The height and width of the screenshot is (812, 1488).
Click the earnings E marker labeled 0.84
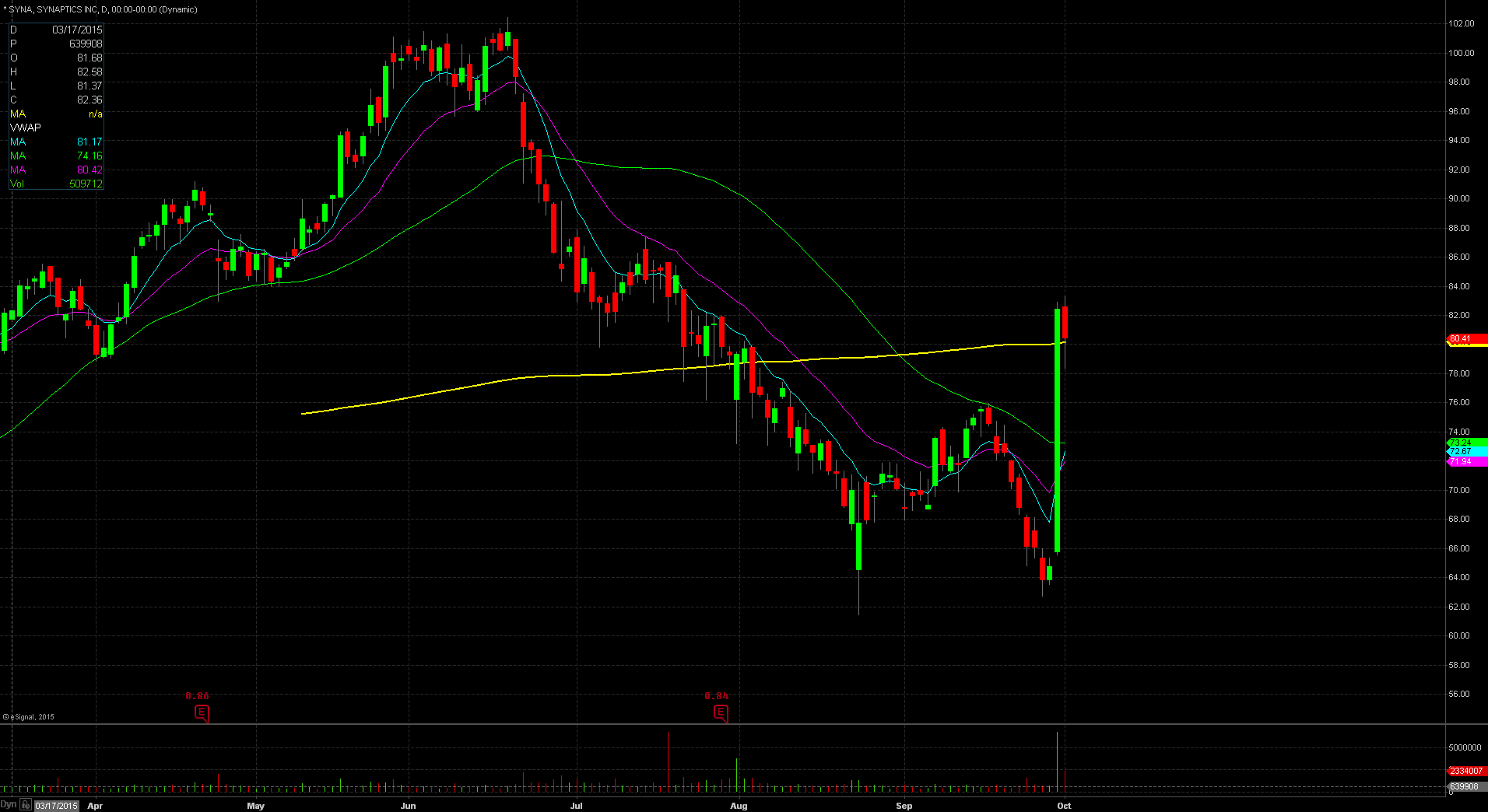[721, 713]
